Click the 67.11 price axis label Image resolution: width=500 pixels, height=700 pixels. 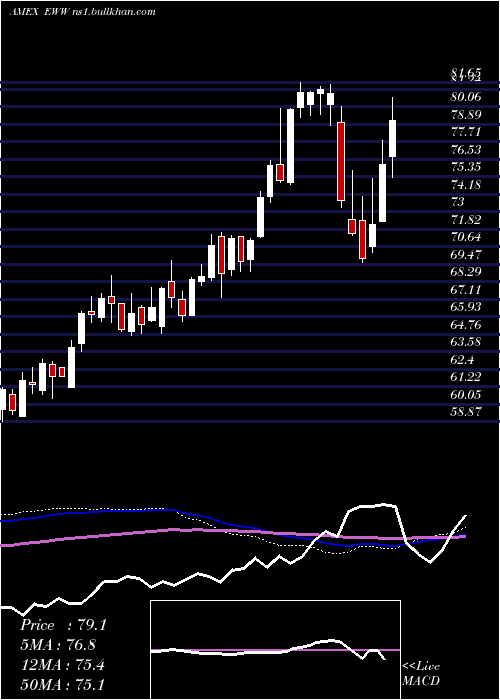point(466,289)
